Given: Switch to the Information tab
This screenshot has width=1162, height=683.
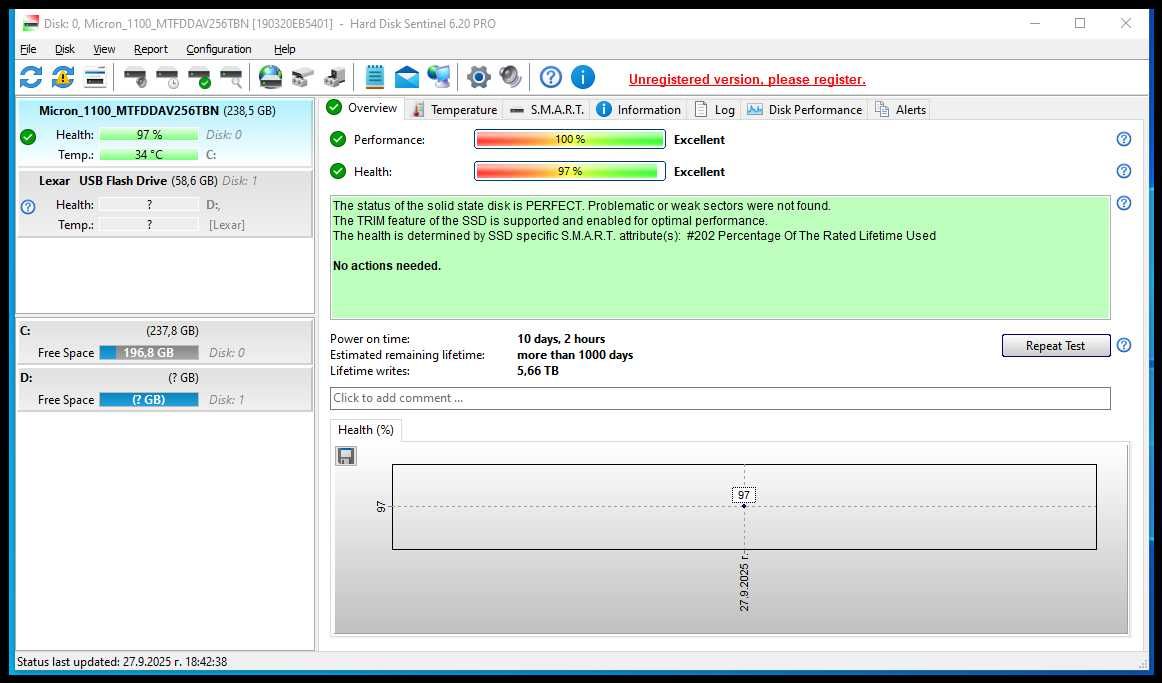Looking at the screenshot, I should (x=638, y=110).
